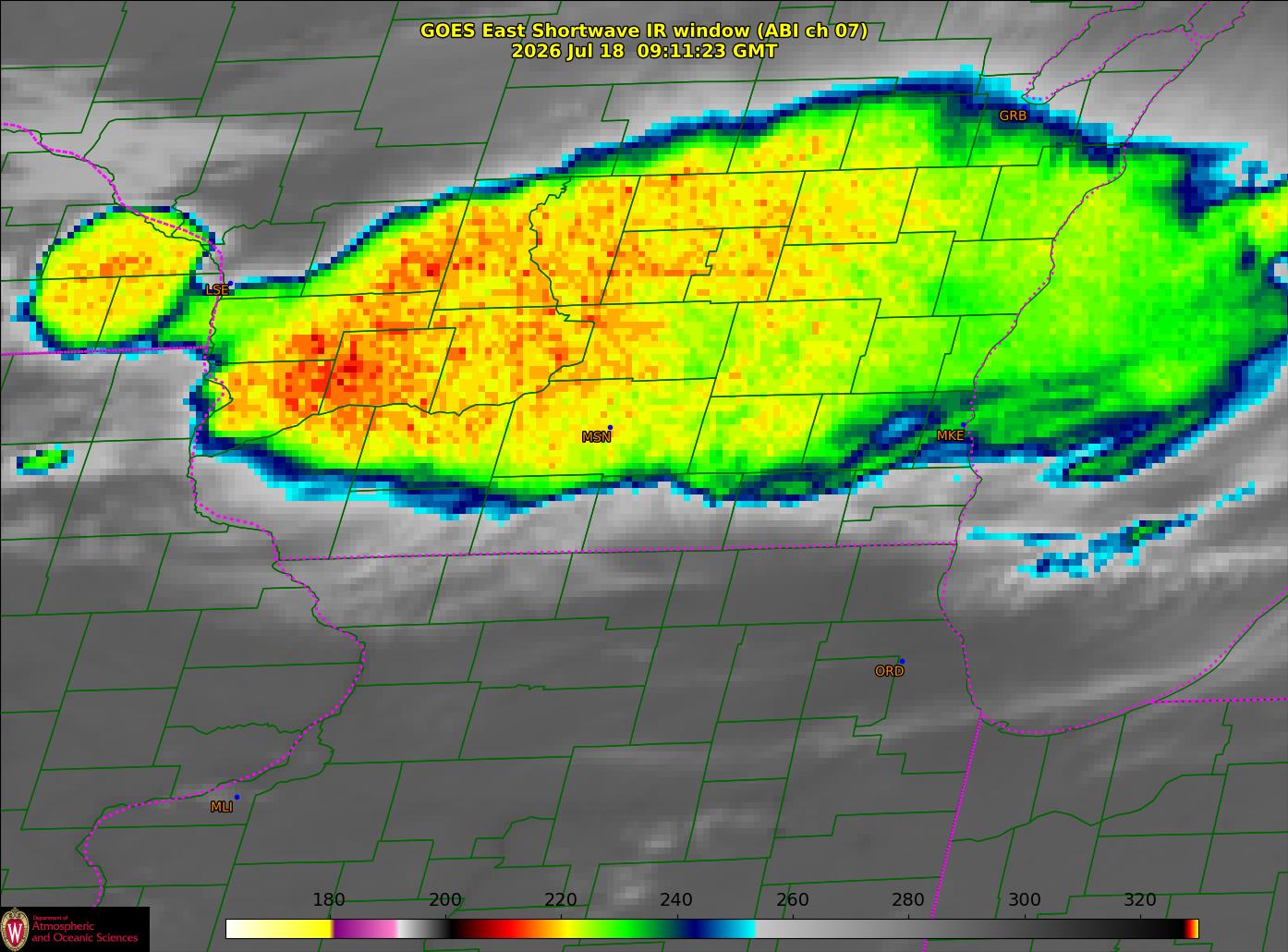Click the UW Wisconsin crest logo
The width and height of the screenshot is (1288, 952).
(x=15, y=928)
